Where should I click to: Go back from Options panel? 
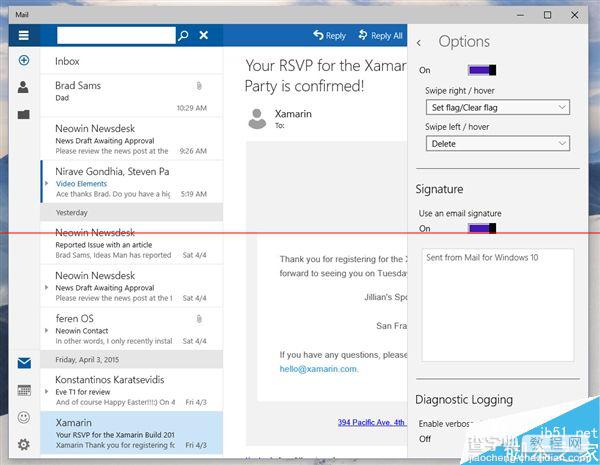tap(419, 42)
